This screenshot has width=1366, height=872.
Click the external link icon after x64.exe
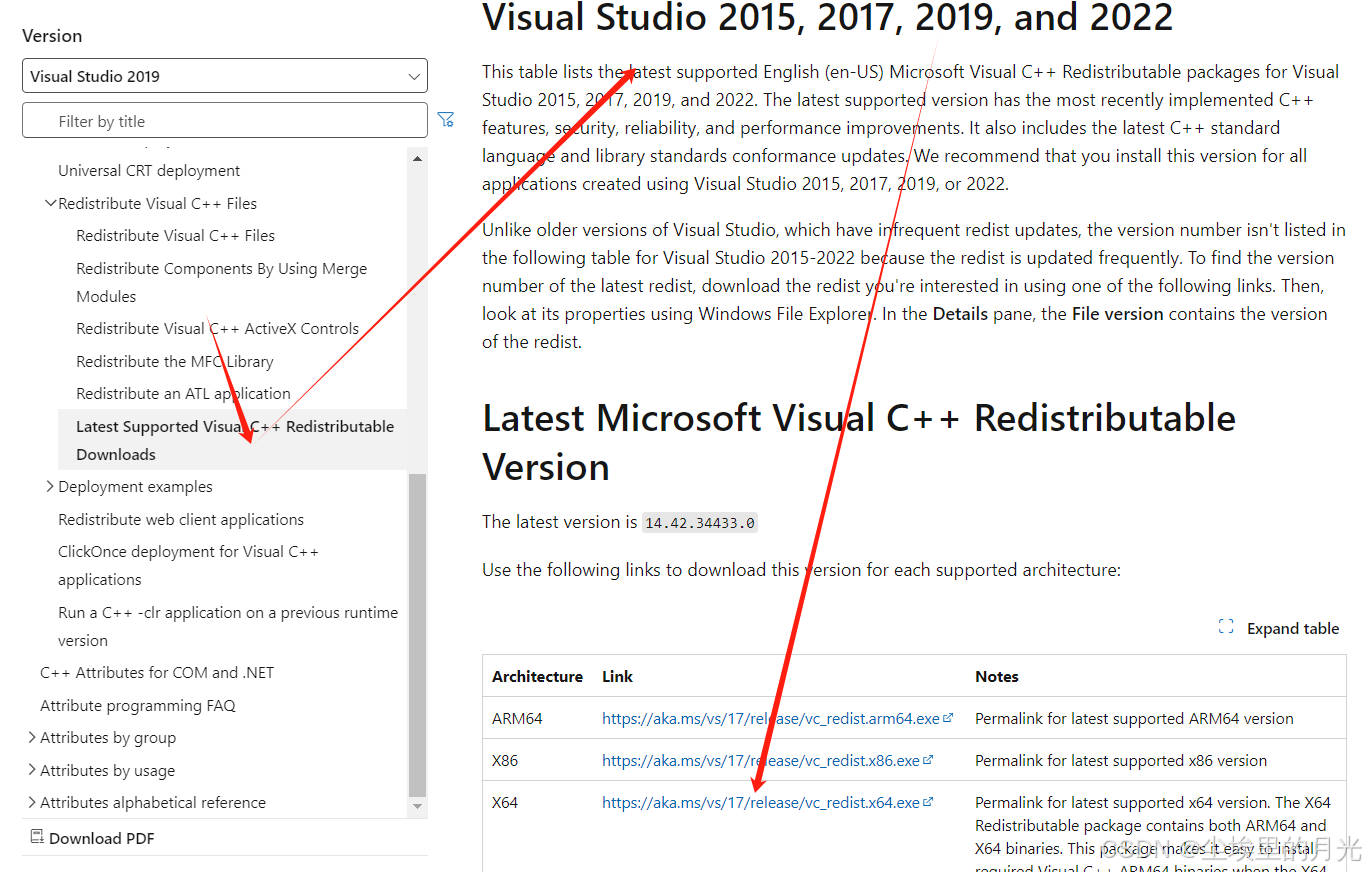[928, 802]
